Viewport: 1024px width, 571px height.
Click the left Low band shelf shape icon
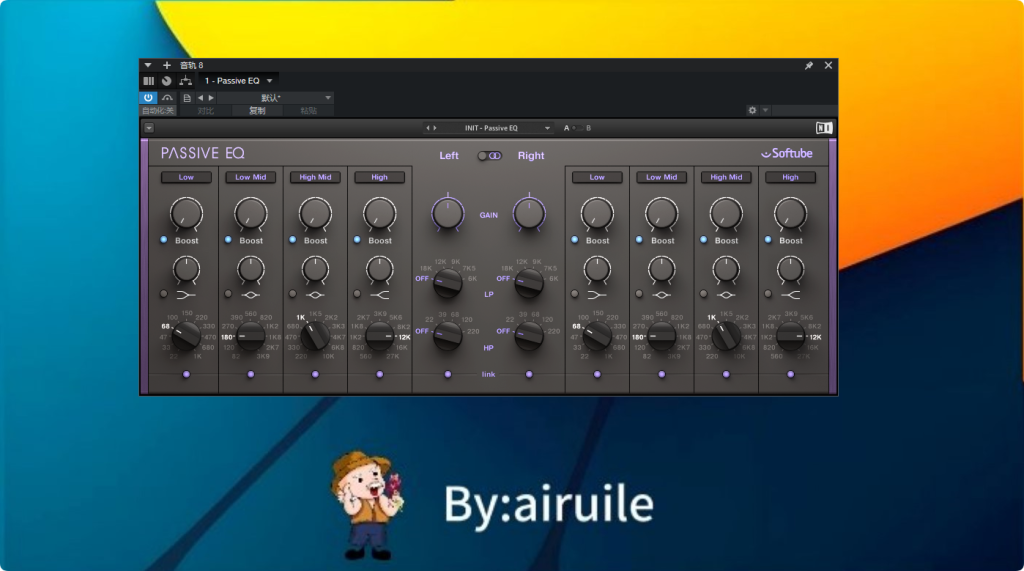pyautogui.click(x=186, y=295)
